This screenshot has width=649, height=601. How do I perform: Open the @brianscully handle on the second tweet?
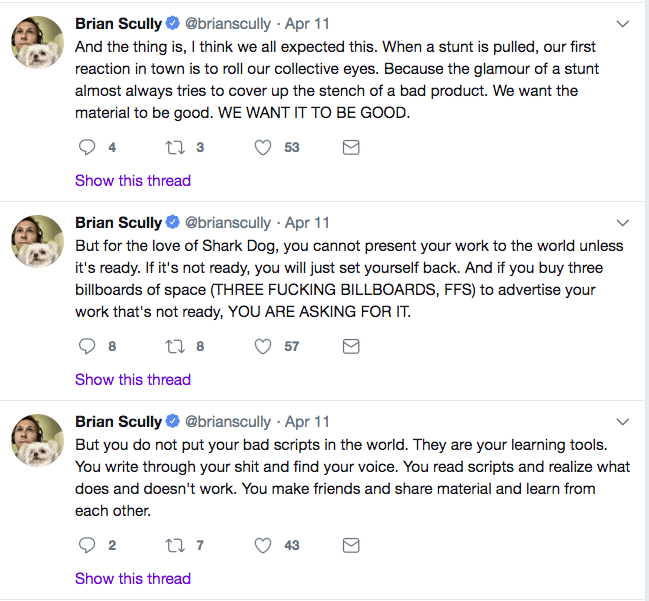point(228,223)
